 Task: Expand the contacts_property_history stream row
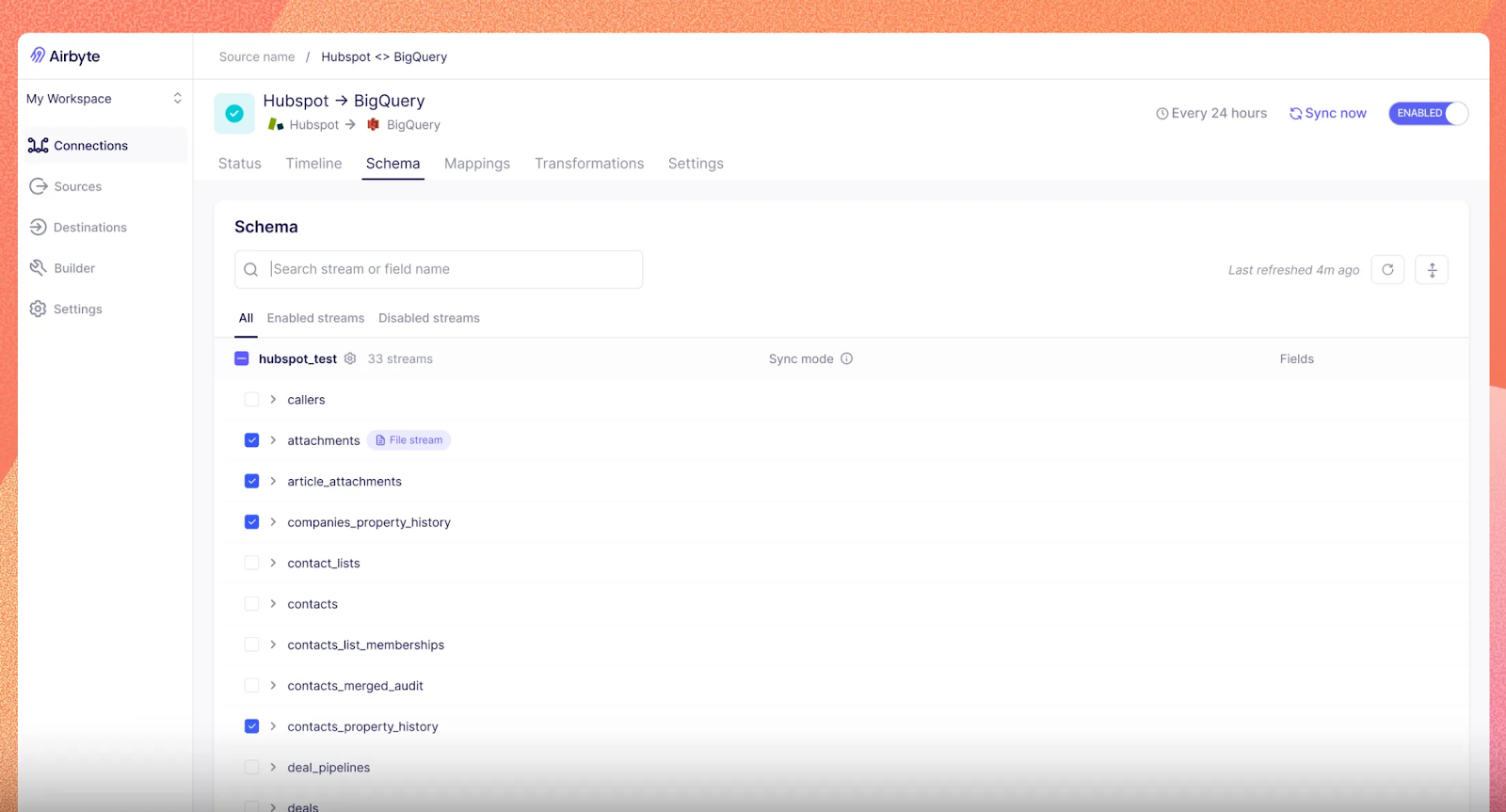click(273, 726)
